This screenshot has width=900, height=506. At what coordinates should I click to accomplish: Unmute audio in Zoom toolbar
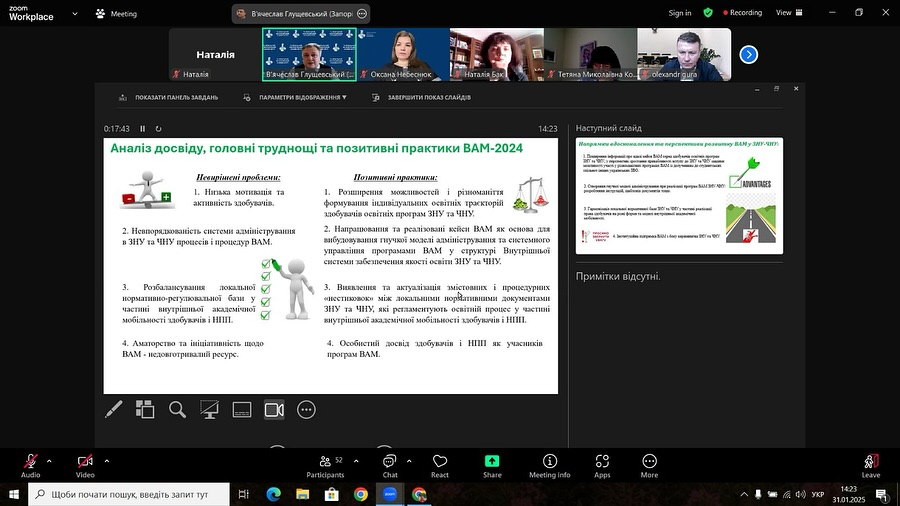pos(30,466)
